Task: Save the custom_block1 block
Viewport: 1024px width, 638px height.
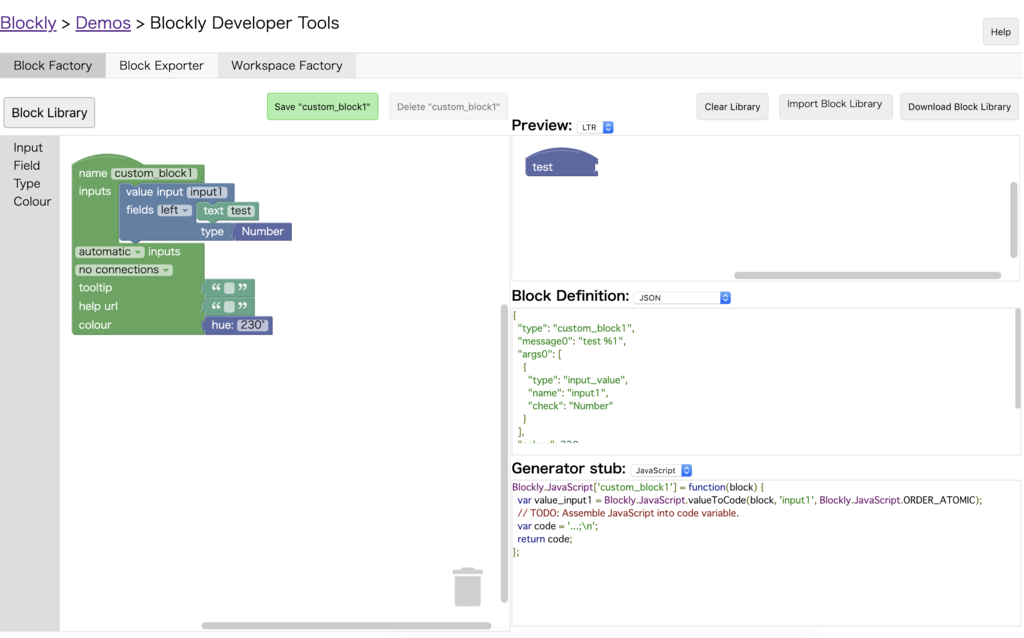Action: click(x=322, y=107)
